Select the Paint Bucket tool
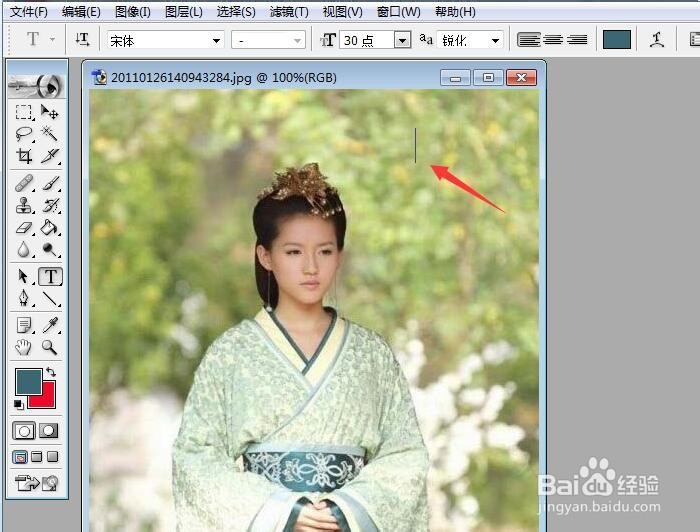Viewport: 700px width, 532px height. tap(49, 228)
